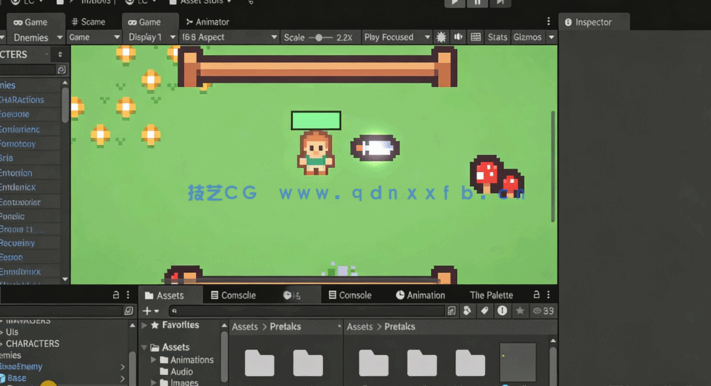Select the CHARActions list item
This screenshot has width=711, height=386.
click(x=22, y=100)
